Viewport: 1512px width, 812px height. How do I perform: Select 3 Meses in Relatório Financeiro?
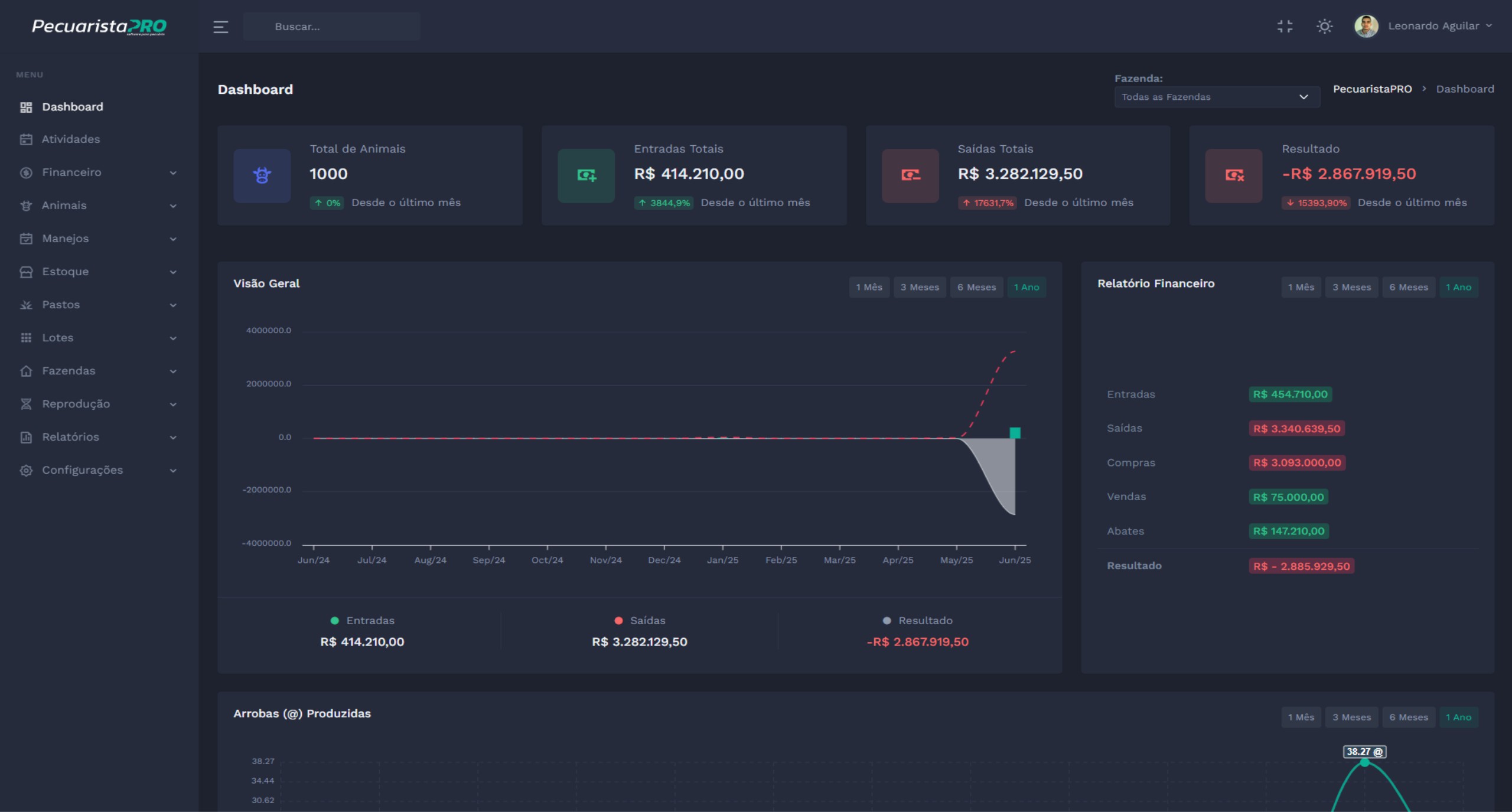[1351, 288]
